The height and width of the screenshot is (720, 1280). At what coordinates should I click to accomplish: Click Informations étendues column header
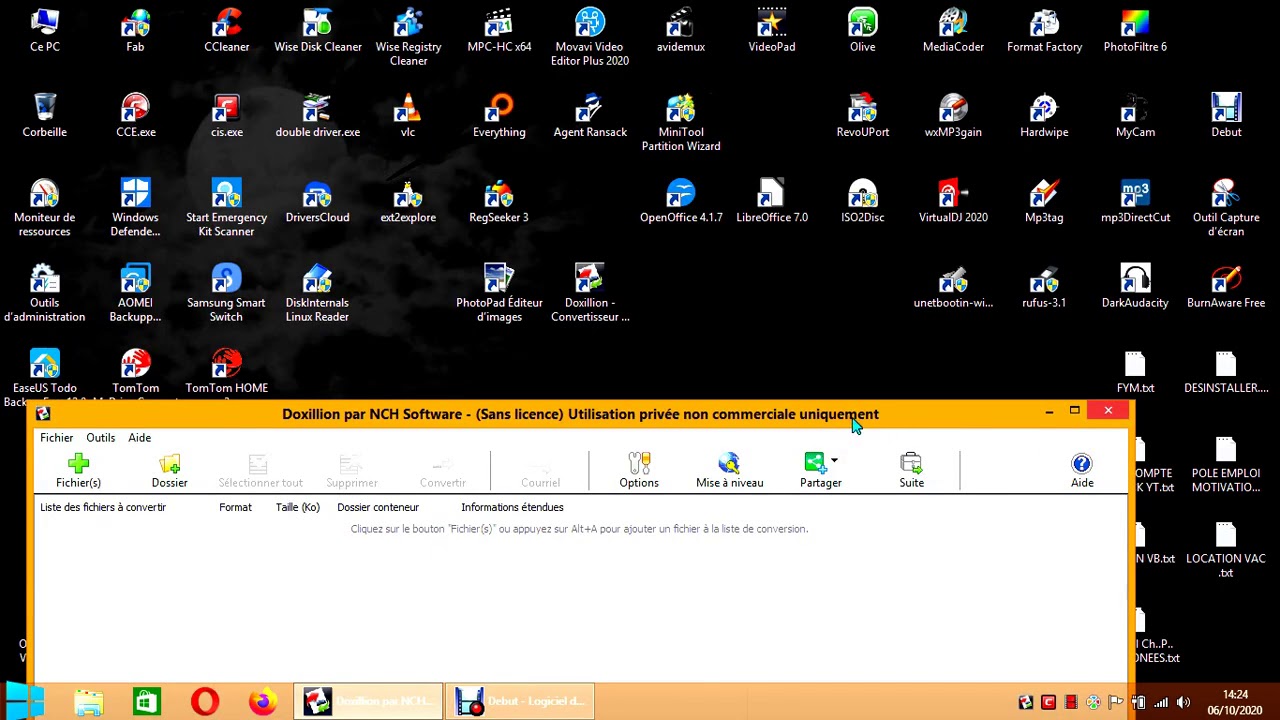[512, 507]
